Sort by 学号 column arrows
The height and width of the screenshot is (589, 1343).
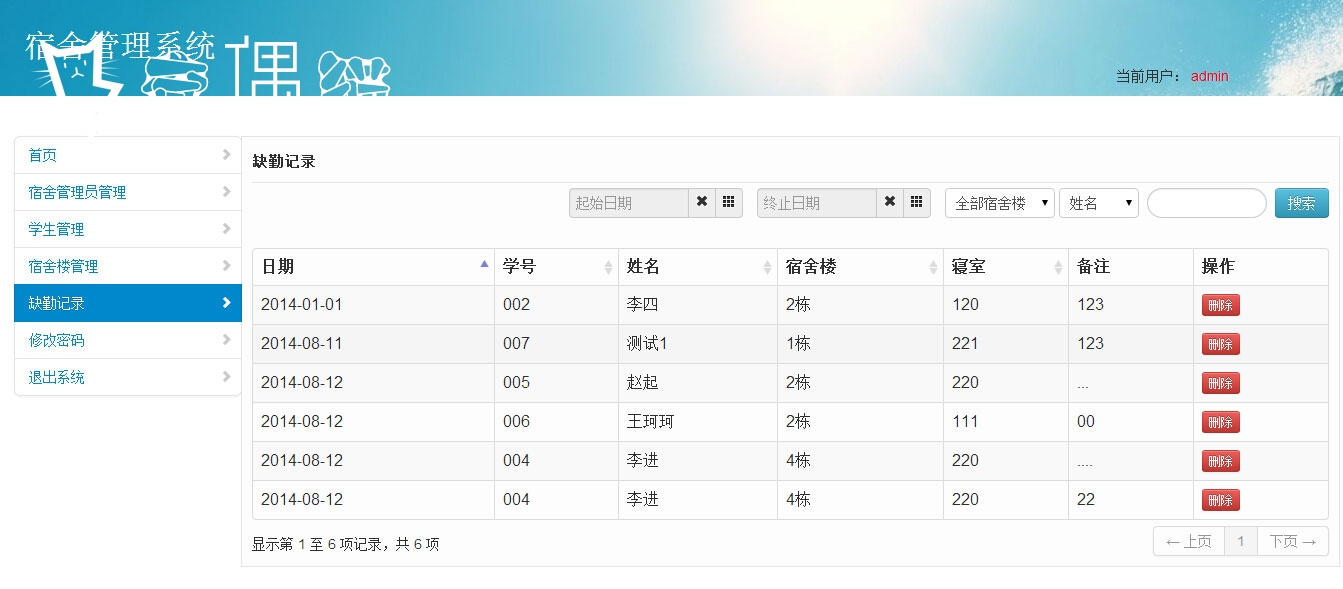pos(608,267)
